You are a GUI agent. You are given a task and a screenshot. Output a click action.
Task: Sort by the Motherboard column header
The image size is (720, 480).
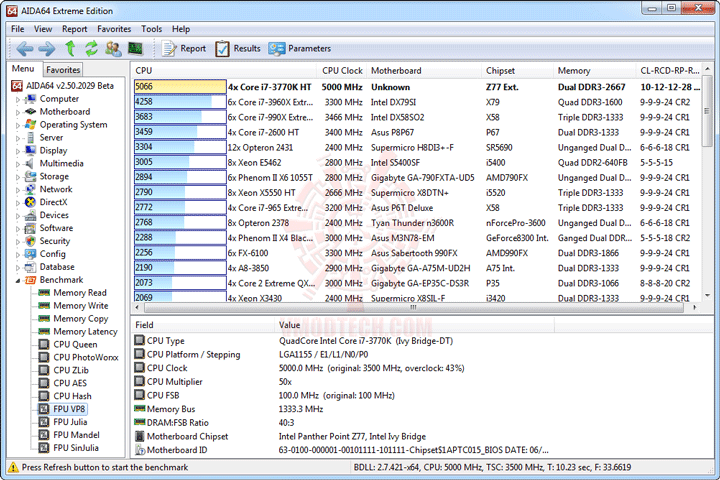click(x=424, y=71)
